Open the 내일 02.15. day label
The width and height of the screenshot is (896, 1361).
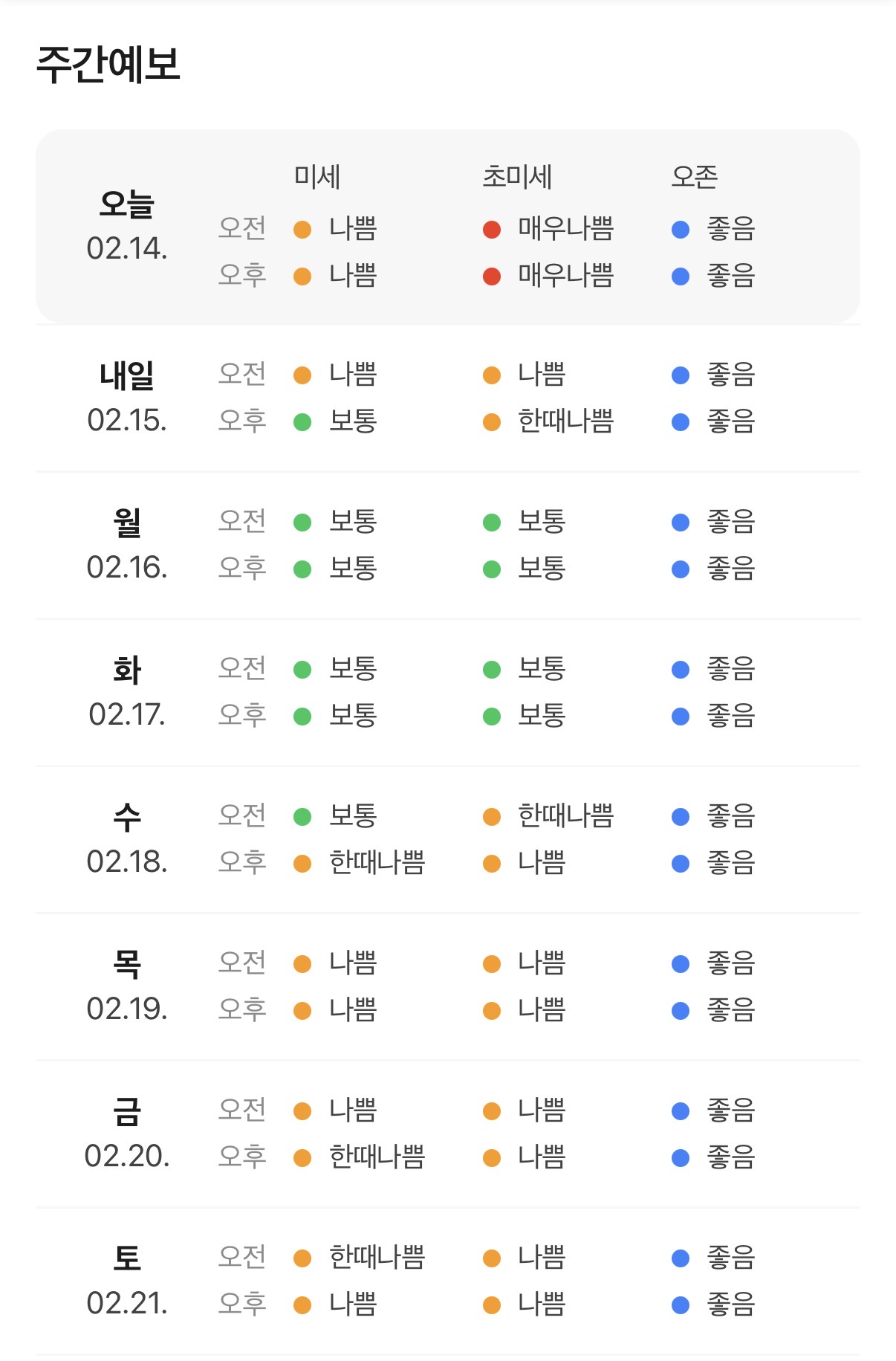point(127,398)
